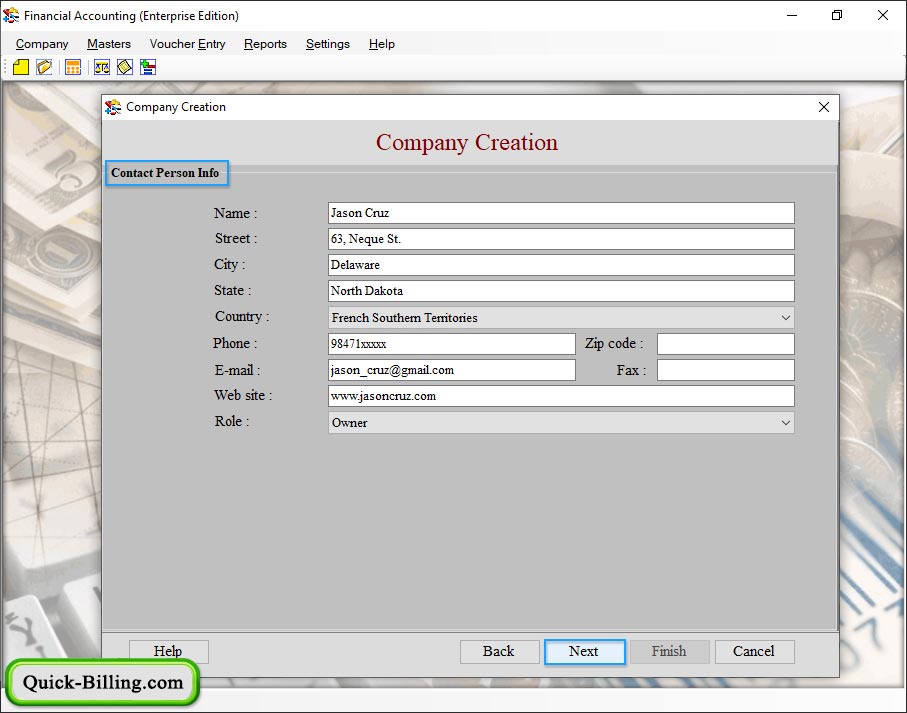Click the Web site input field
Screen dimensions: 907x713
coord(561,396)
